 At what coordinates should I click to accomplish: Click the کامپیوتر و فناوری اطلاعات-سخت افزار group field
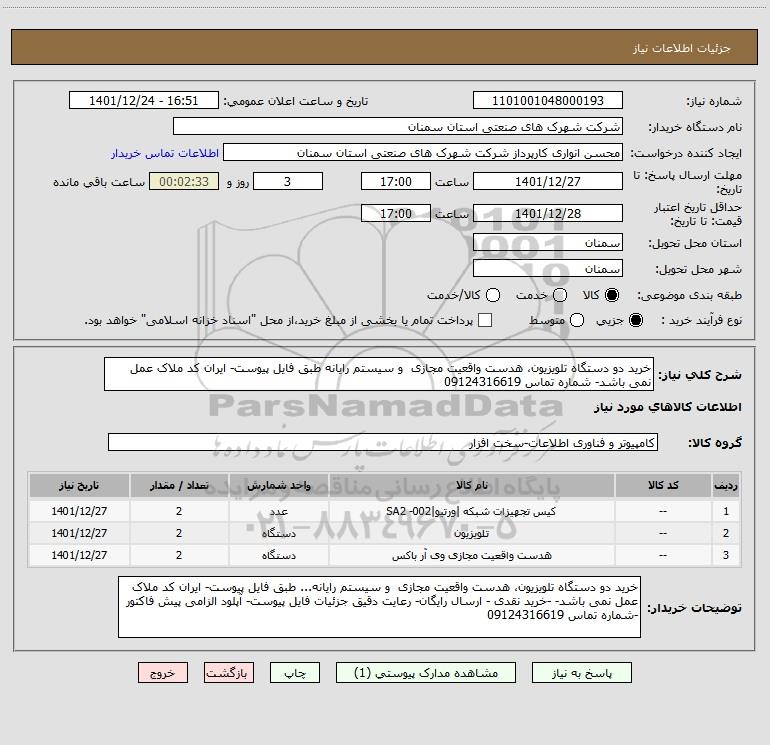click(383, 442)
